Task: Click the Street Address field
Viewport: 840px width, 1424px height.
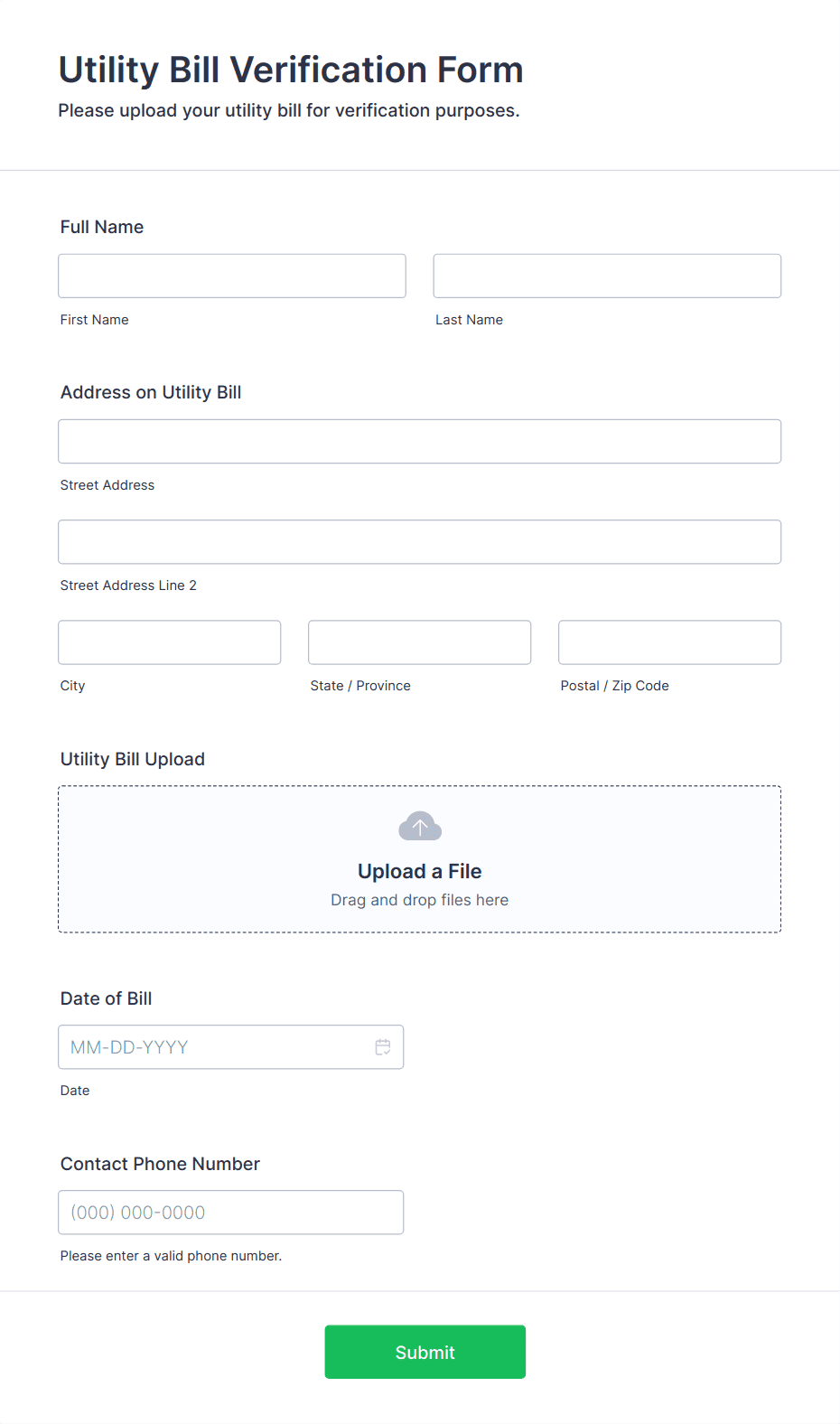Action: pos(419,441)
